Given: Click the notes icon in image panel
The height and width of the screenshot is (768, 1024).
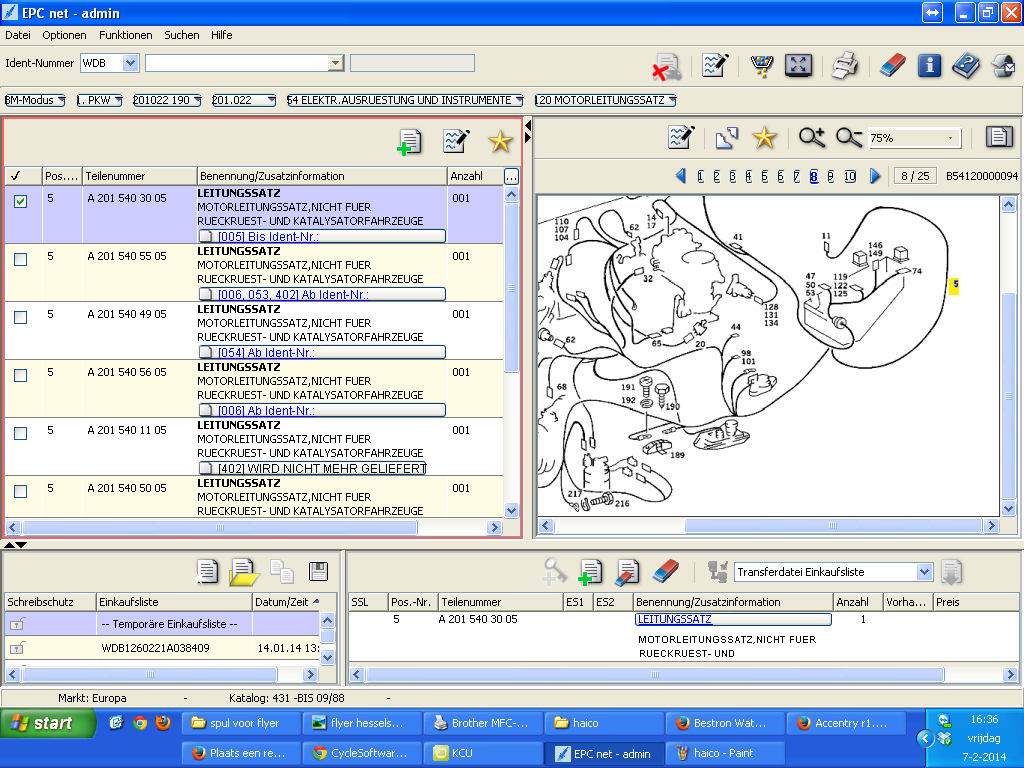Looking at the screenshot, I should (681, 138).
